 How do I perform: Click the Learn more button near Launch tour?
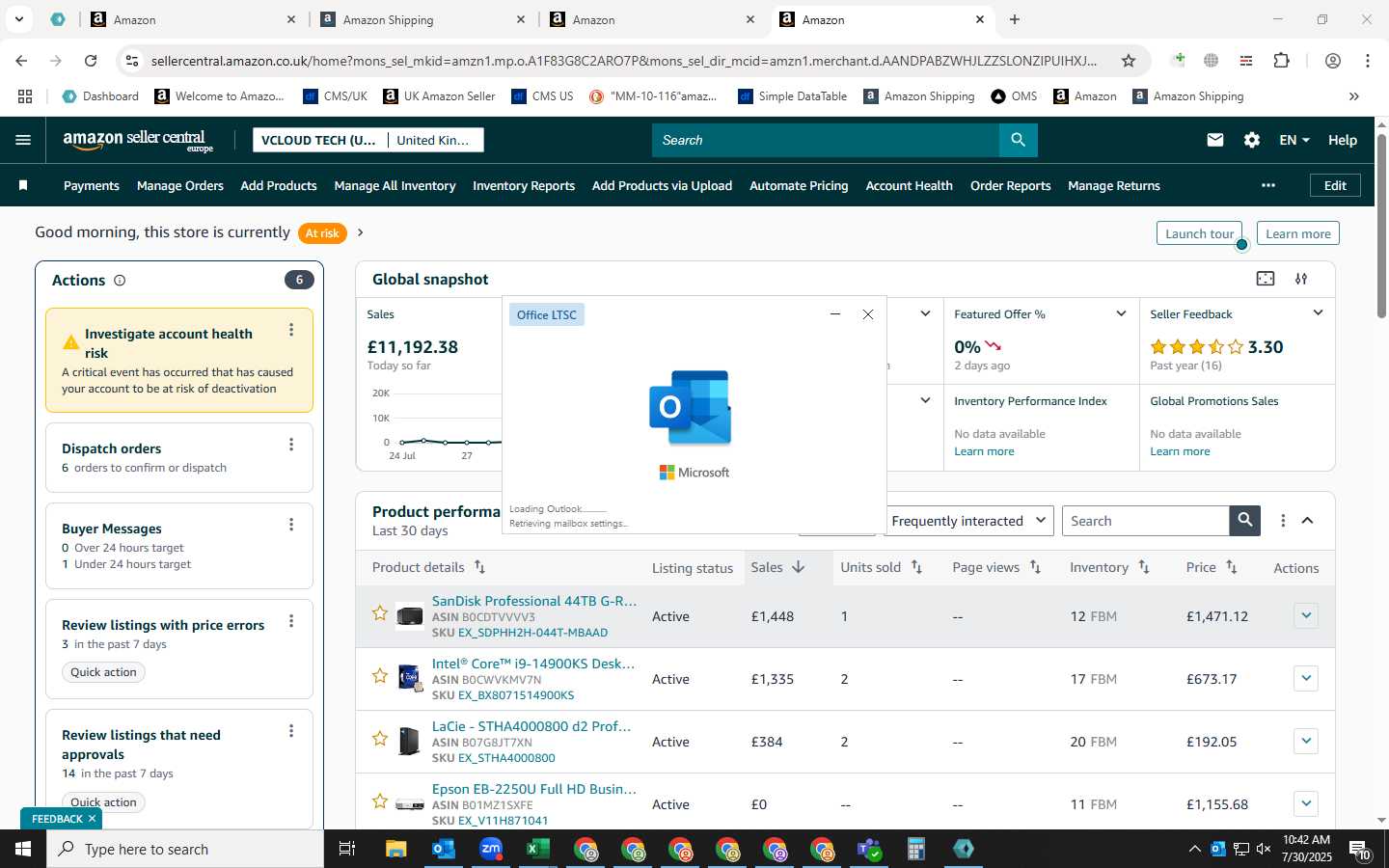point(1298,233)
